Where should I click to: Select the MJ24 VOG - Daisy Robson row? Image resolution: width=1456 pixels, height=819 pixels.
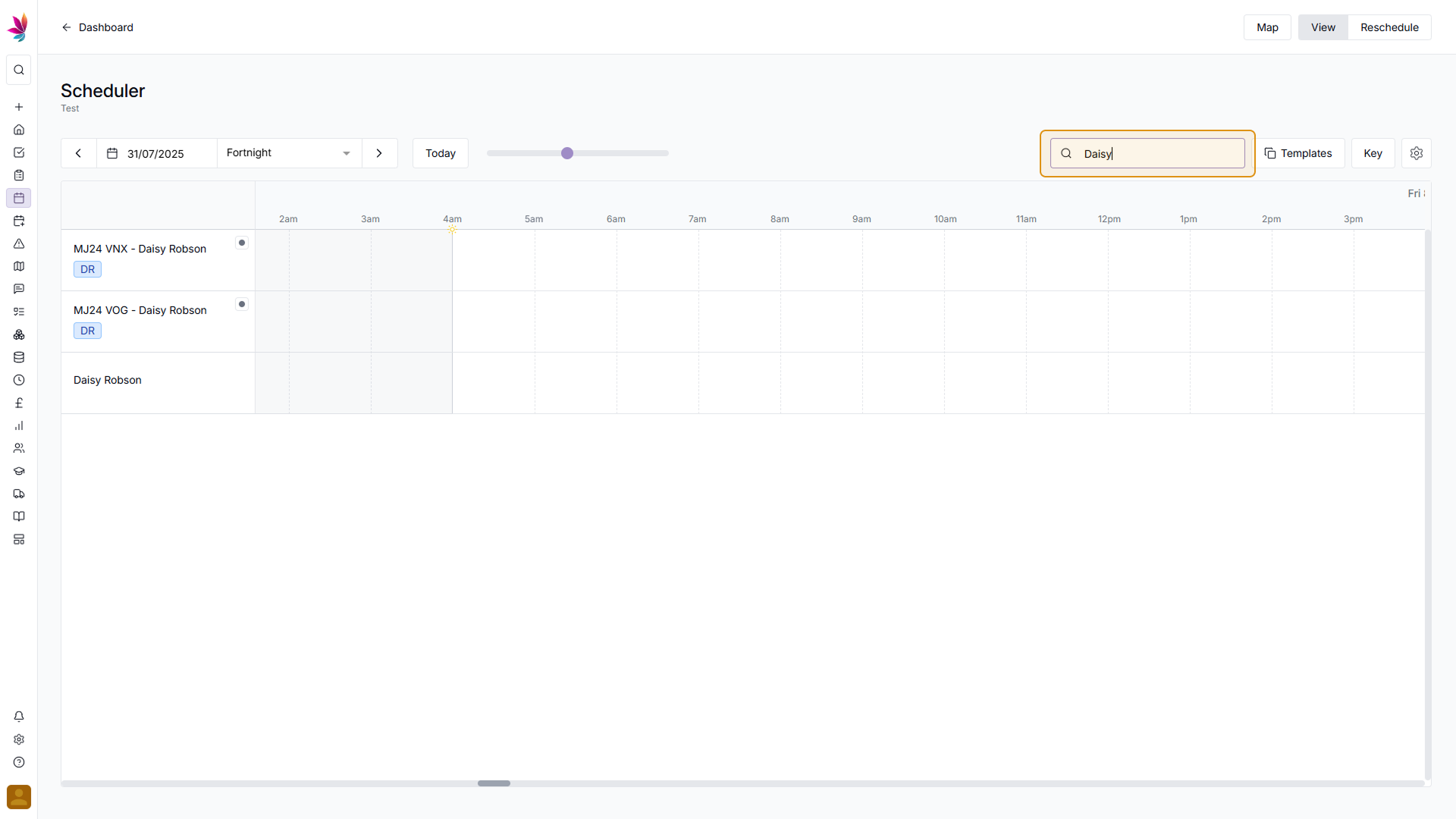pos(158,322)
